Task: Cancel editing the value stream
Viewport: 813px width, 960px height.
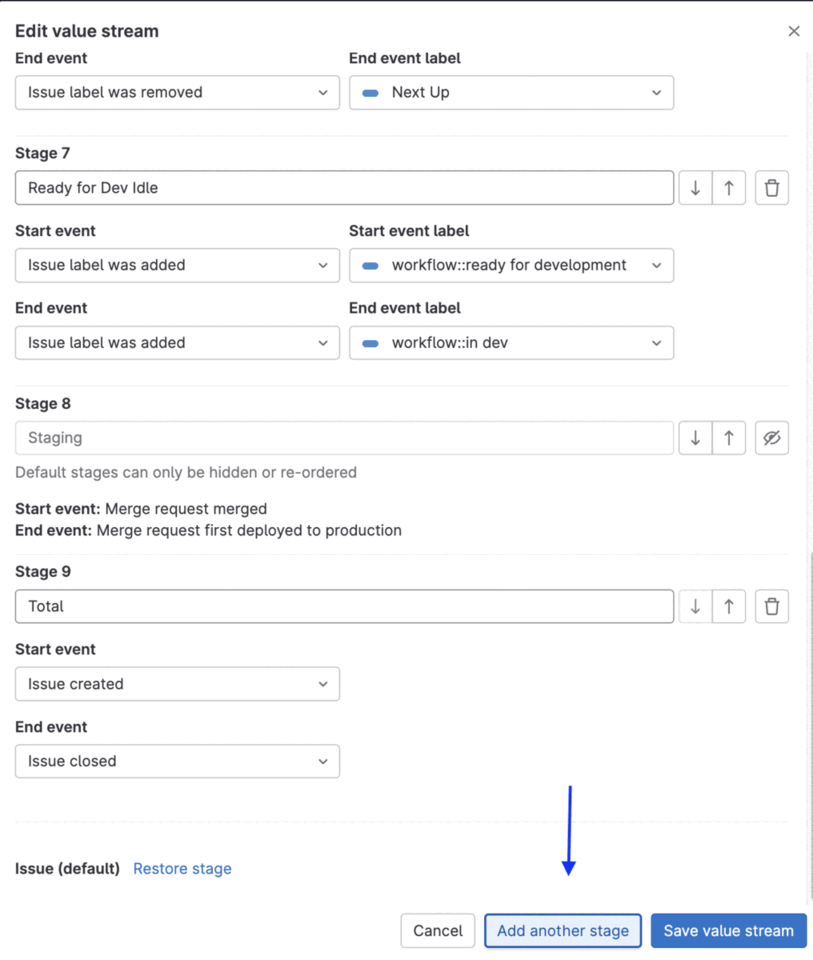Action: point(437,930)
